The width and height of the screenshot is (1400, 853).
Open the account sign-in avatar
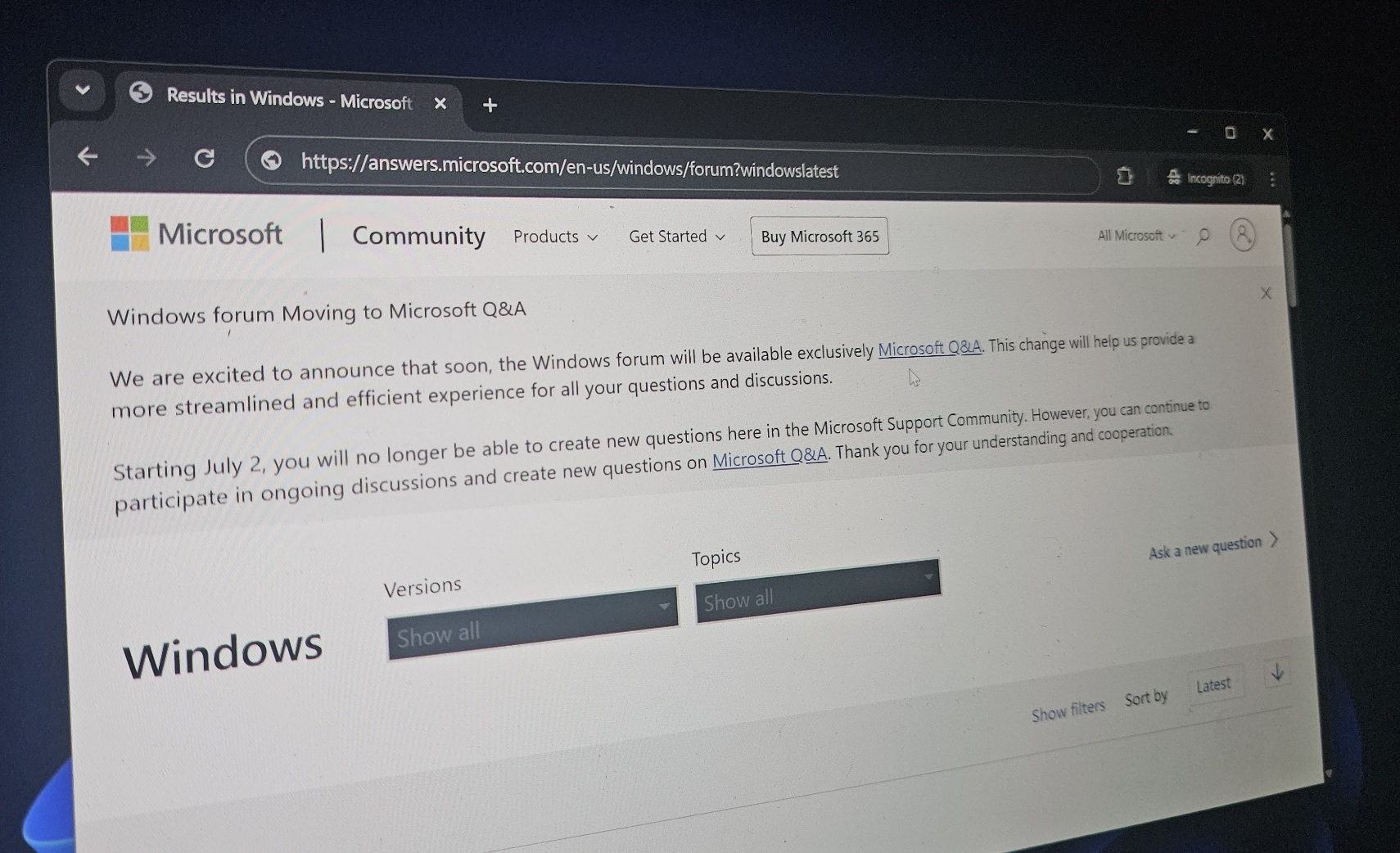click(1242, 235)
